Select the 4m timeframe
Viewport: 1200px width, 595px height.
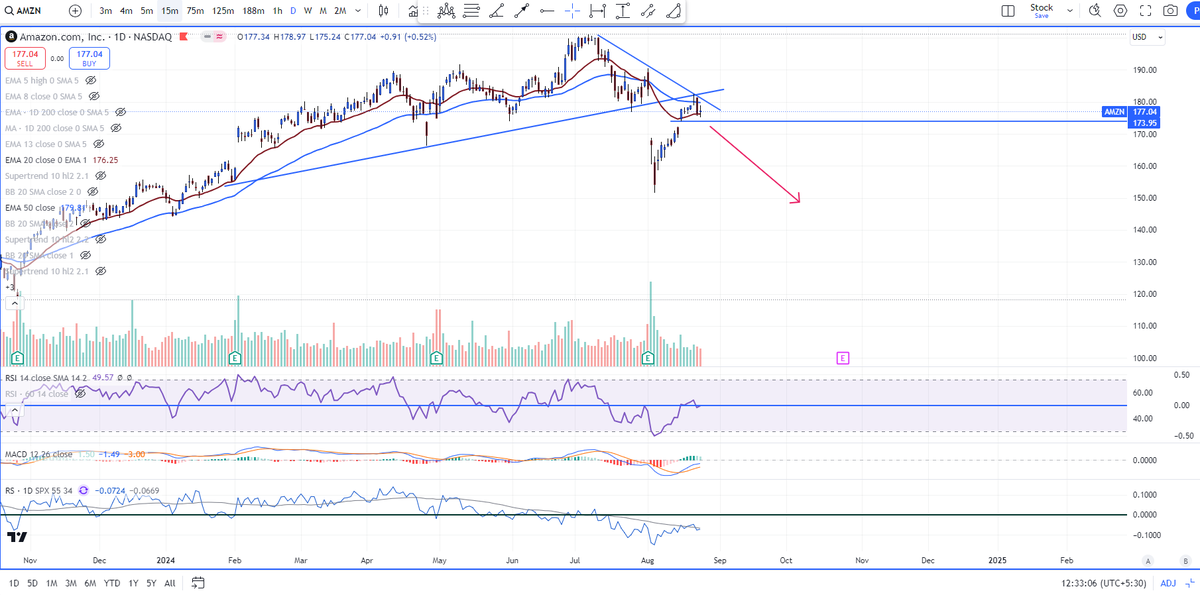click(126, 10)
